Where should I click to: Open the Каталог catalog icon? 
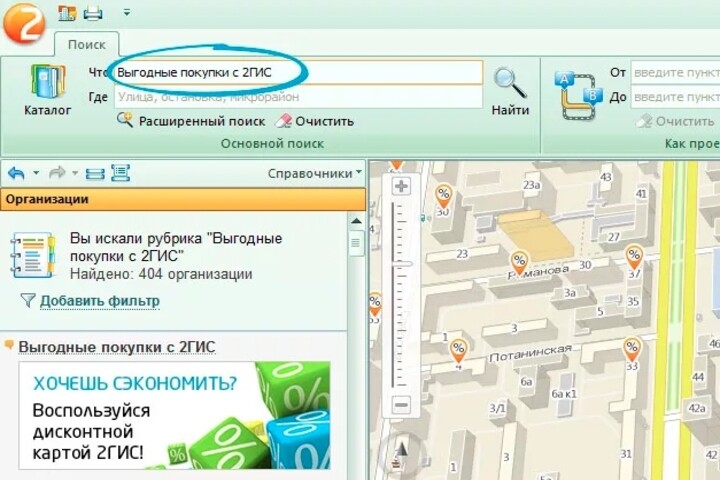tap(47, 90)
